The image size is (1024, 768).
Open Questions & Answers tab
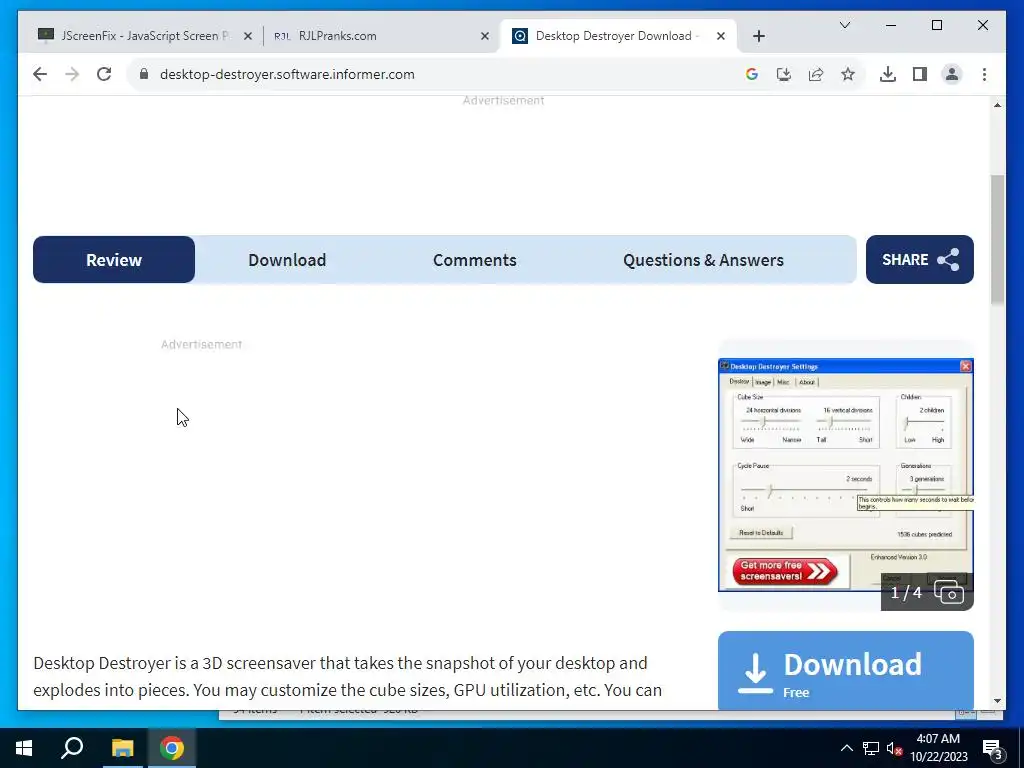pos(703,260)
